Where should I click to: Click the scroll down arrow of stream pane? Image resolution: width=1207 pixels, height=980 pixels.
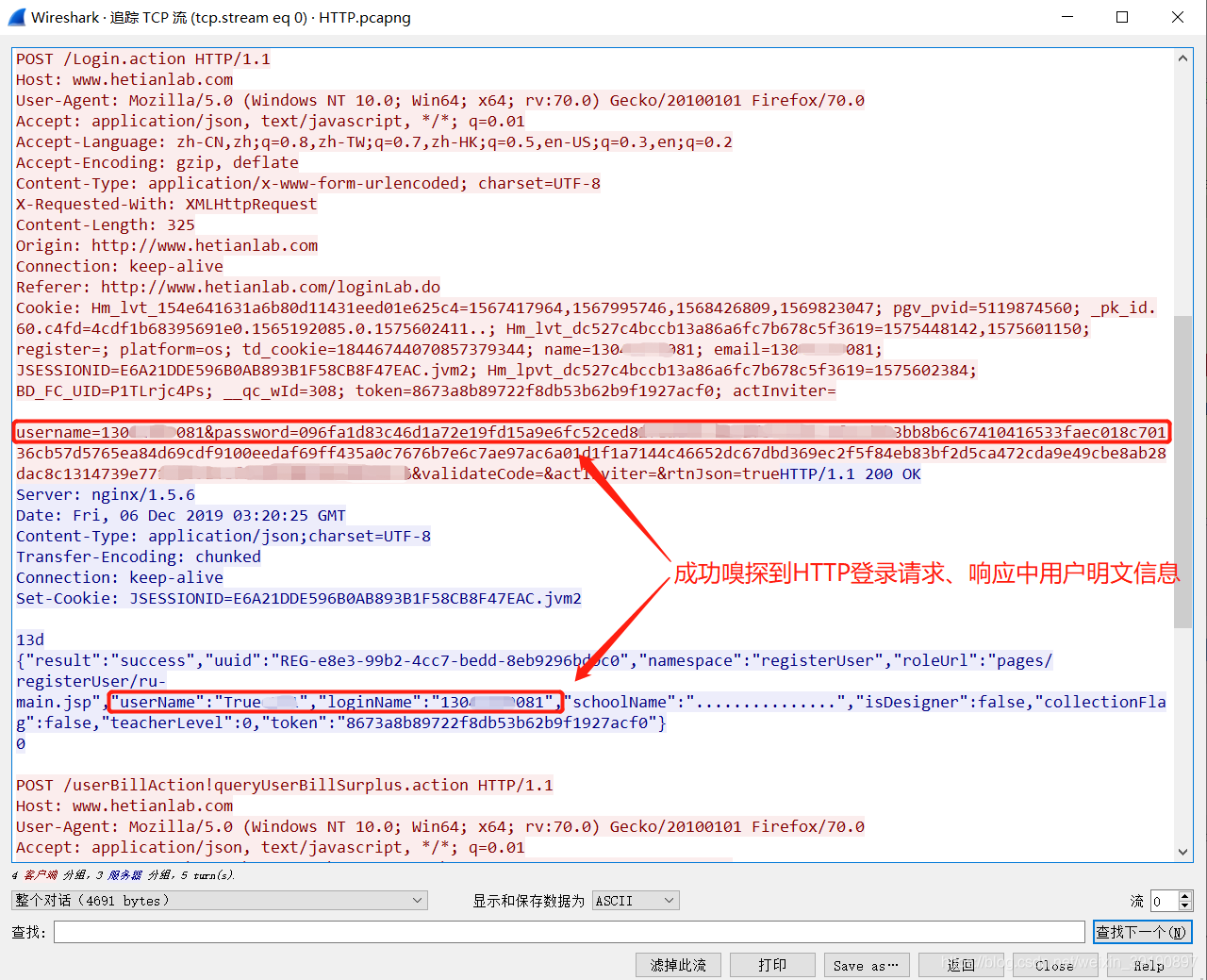pyautogui.click(x=1183, y=851)
